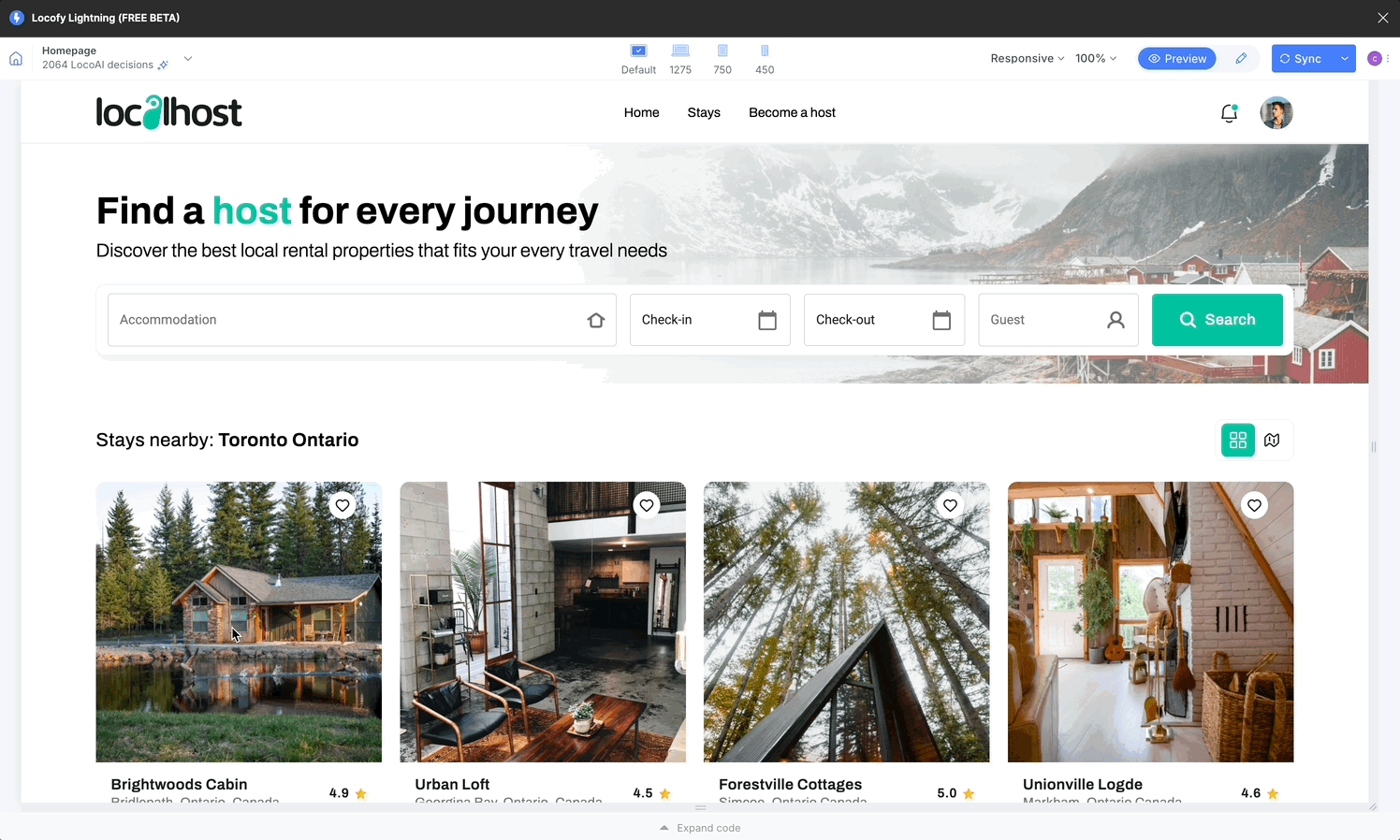Go to Become a host menu item
This screenshot has height=840, width=1400.
click(x=792, y=113)
